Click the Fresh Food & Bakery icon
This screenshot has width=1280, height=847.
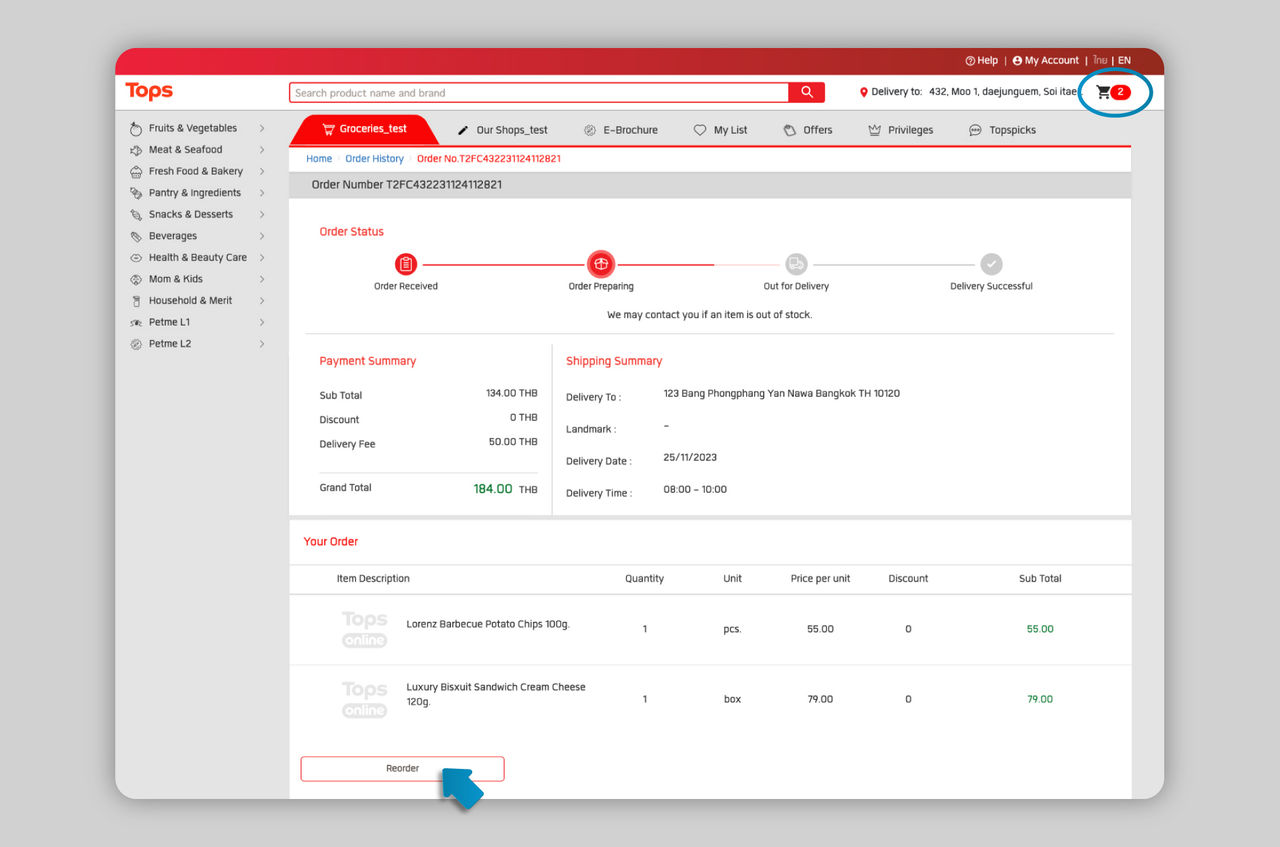click(x=137, y=171)
